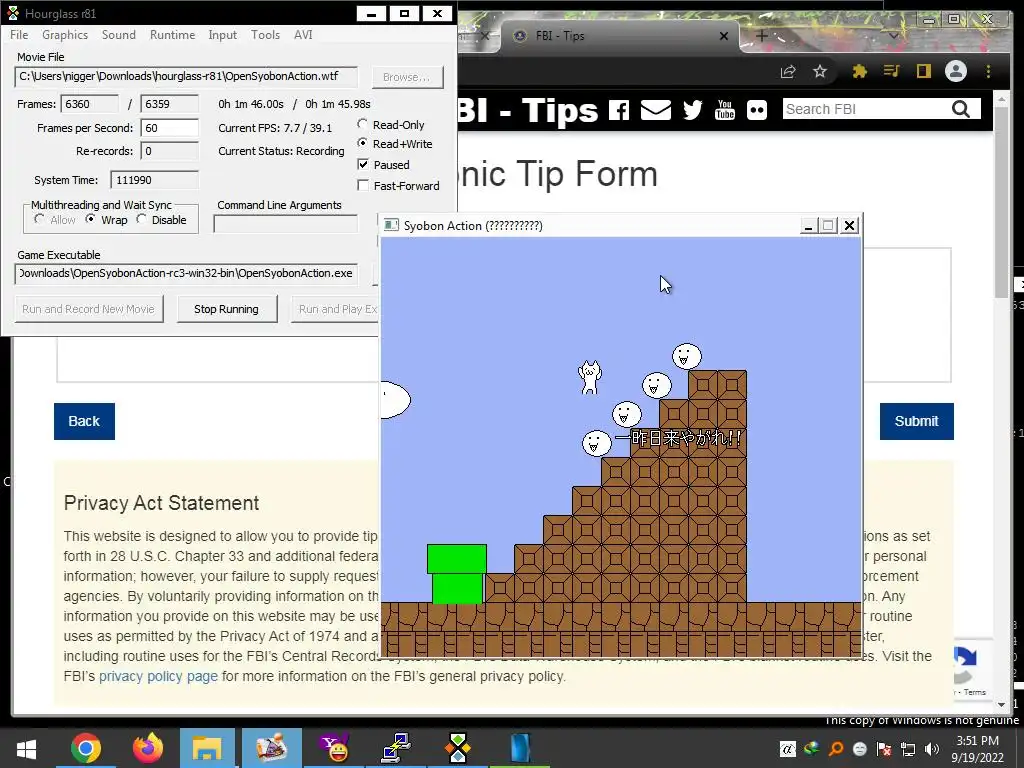1024x768 pixels.
Task: Open the Windows Start menu
Action: pyautogui.click(x=26, y=748)
